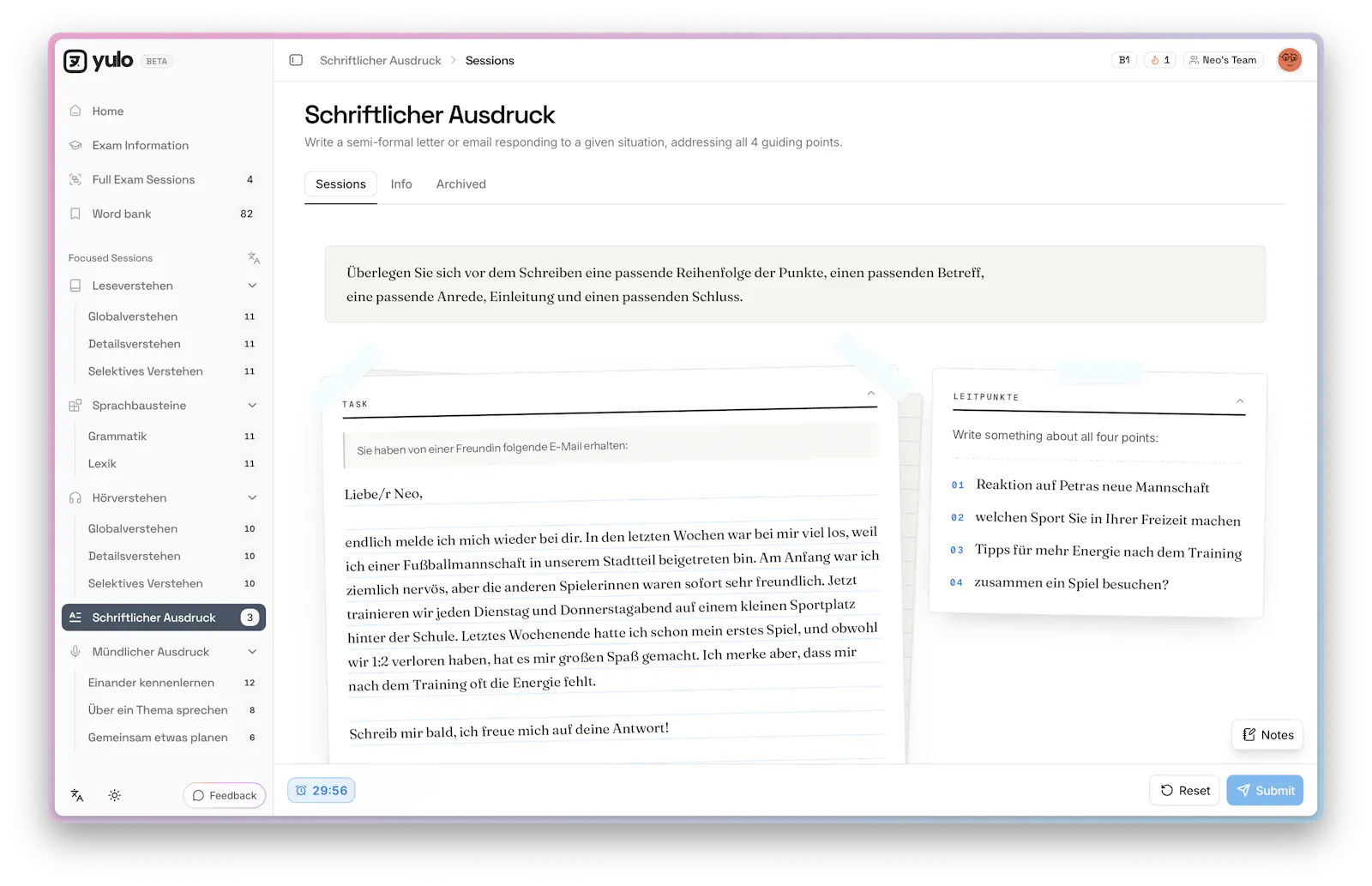Image resolution: width=1372 pixels, height=886 pixels.
Task: Switch to the Archived tab
Action: [x=461, y=184]
